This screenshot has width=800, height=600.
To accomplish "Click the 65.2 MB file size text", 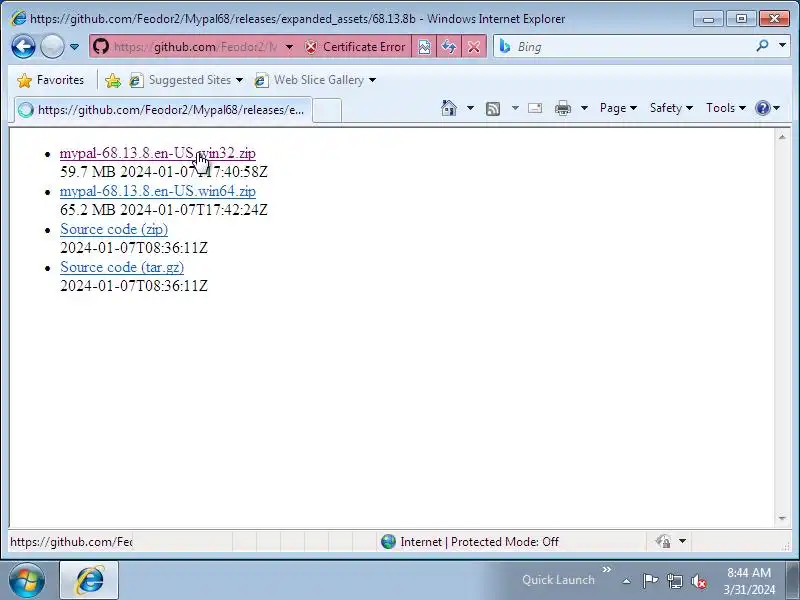I will tap(88, 210).
